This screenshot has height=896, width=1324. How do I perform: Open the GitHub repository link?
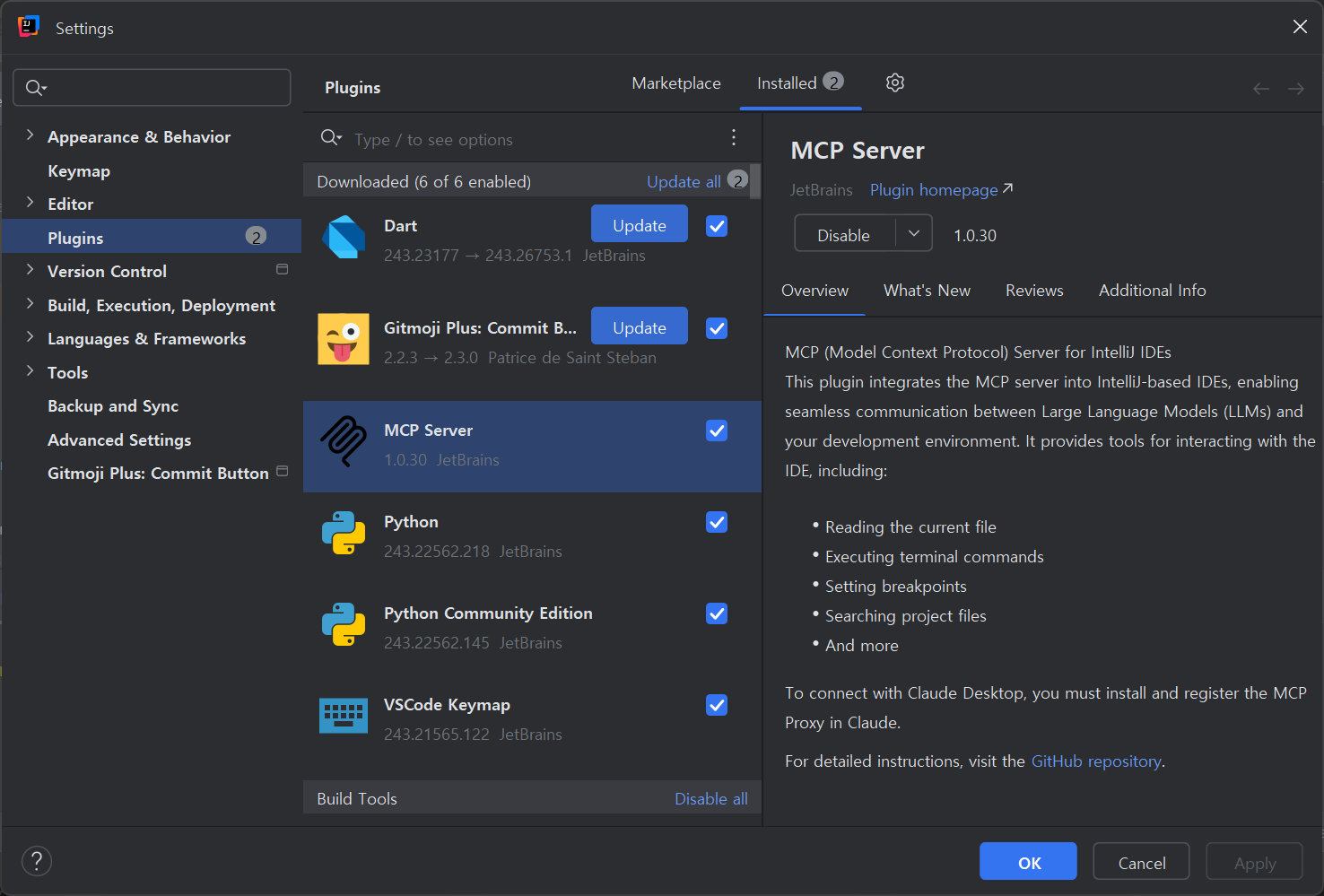click(1096, 761)
